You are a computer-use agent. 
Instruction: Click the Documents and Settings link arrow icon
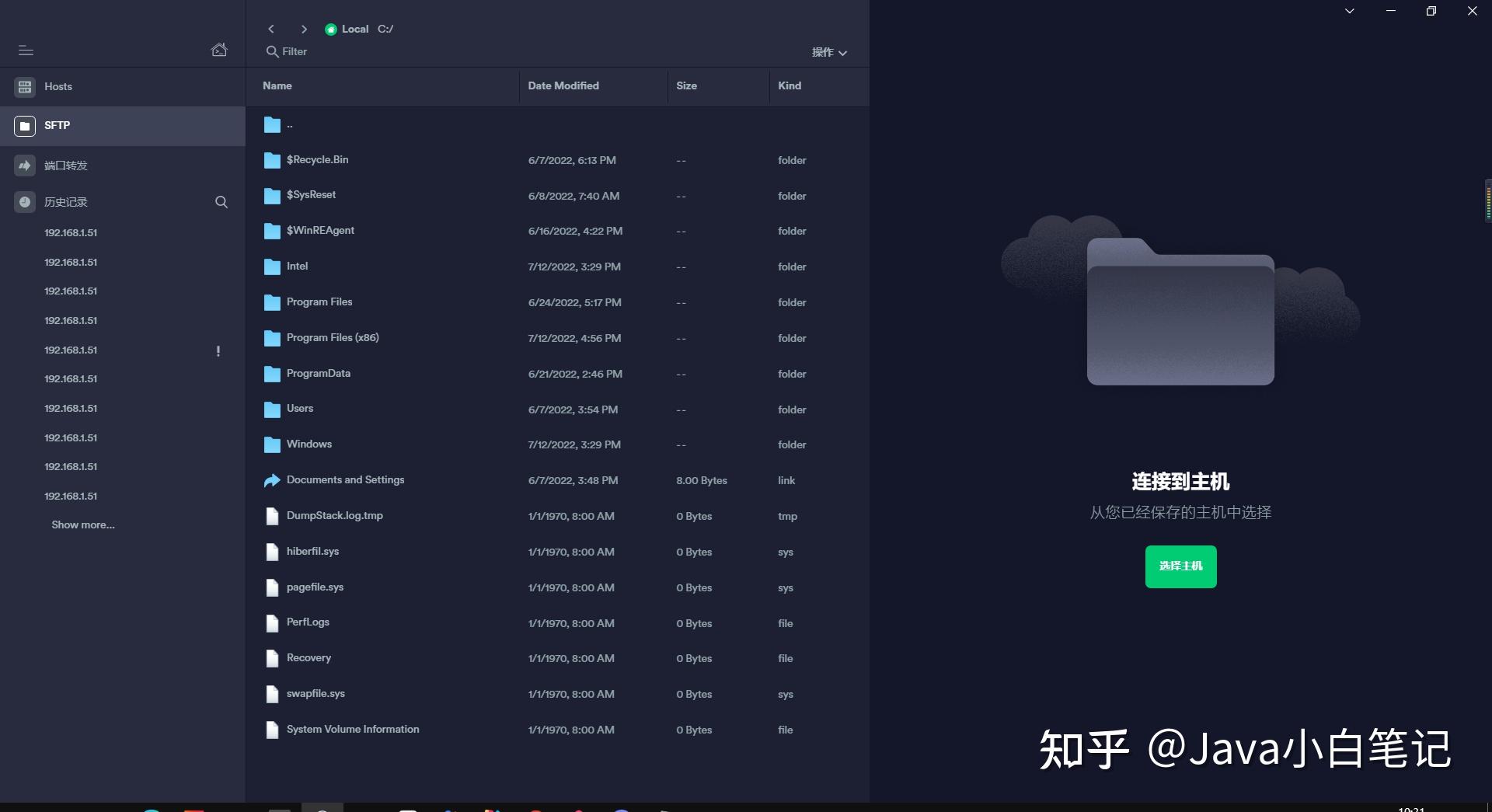[271, 480]
